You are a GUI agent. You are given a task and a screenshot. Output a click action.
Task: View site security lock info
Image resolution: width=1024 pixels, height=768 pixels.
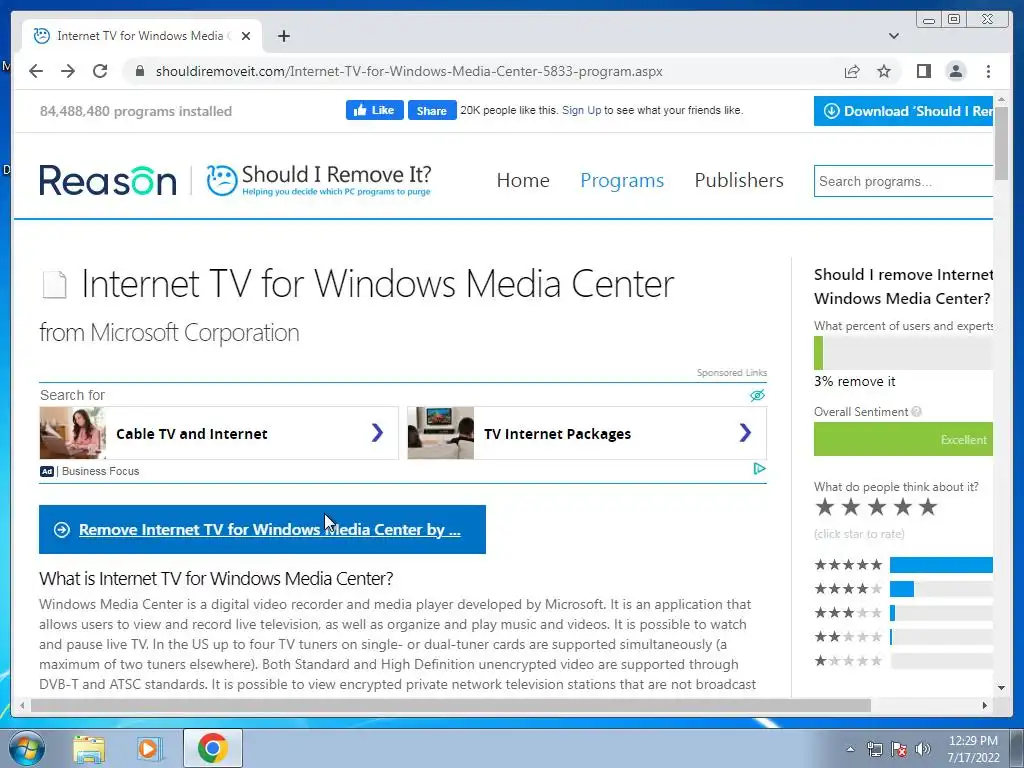[x=139, y=71]
